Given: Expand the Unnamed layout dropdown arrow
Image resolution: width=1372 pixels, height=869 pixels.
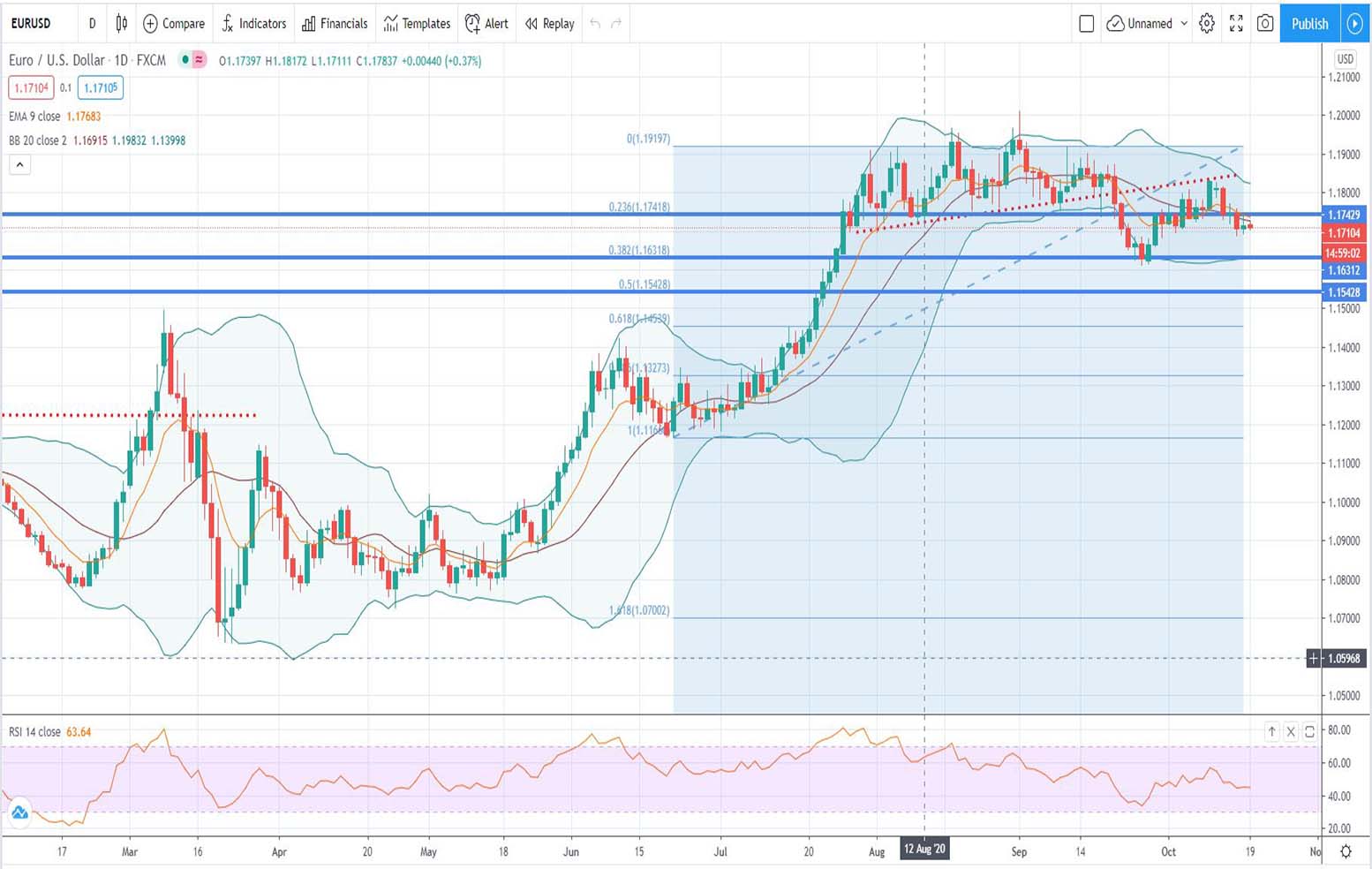Looking at the screenshot, I should click(1184, 24).
